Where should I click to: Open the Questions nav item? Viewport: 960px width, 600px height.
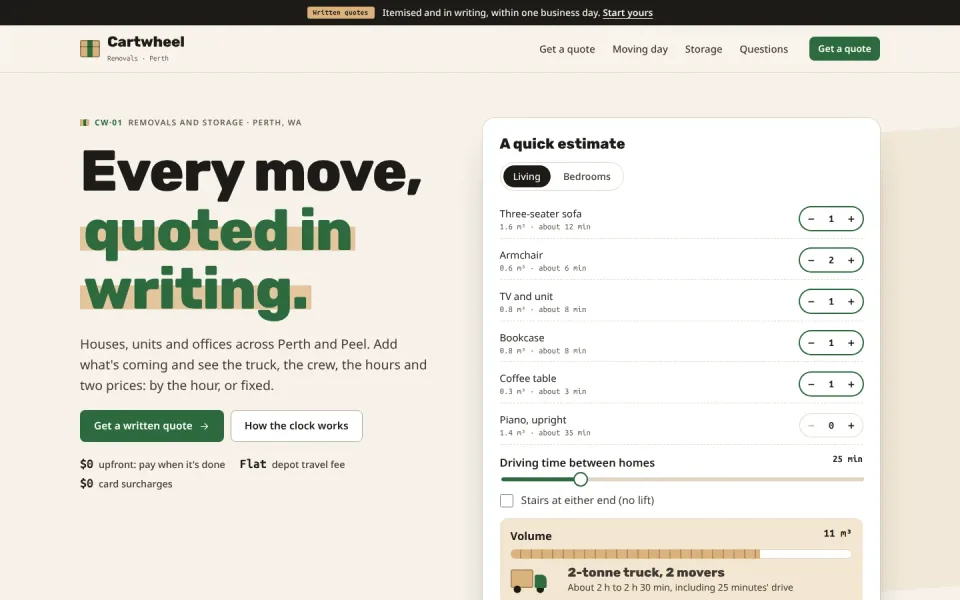click(x=763, y=49)
